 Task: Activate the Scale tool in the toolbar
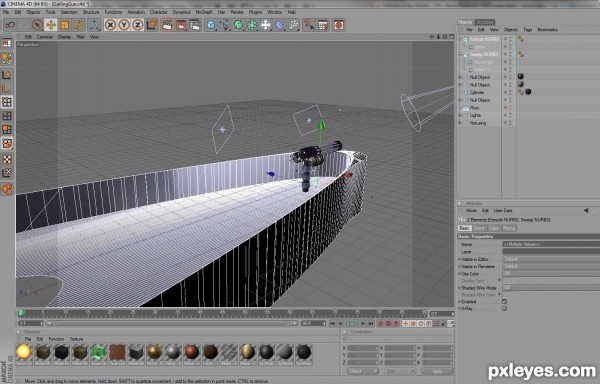tap(64, 25)
